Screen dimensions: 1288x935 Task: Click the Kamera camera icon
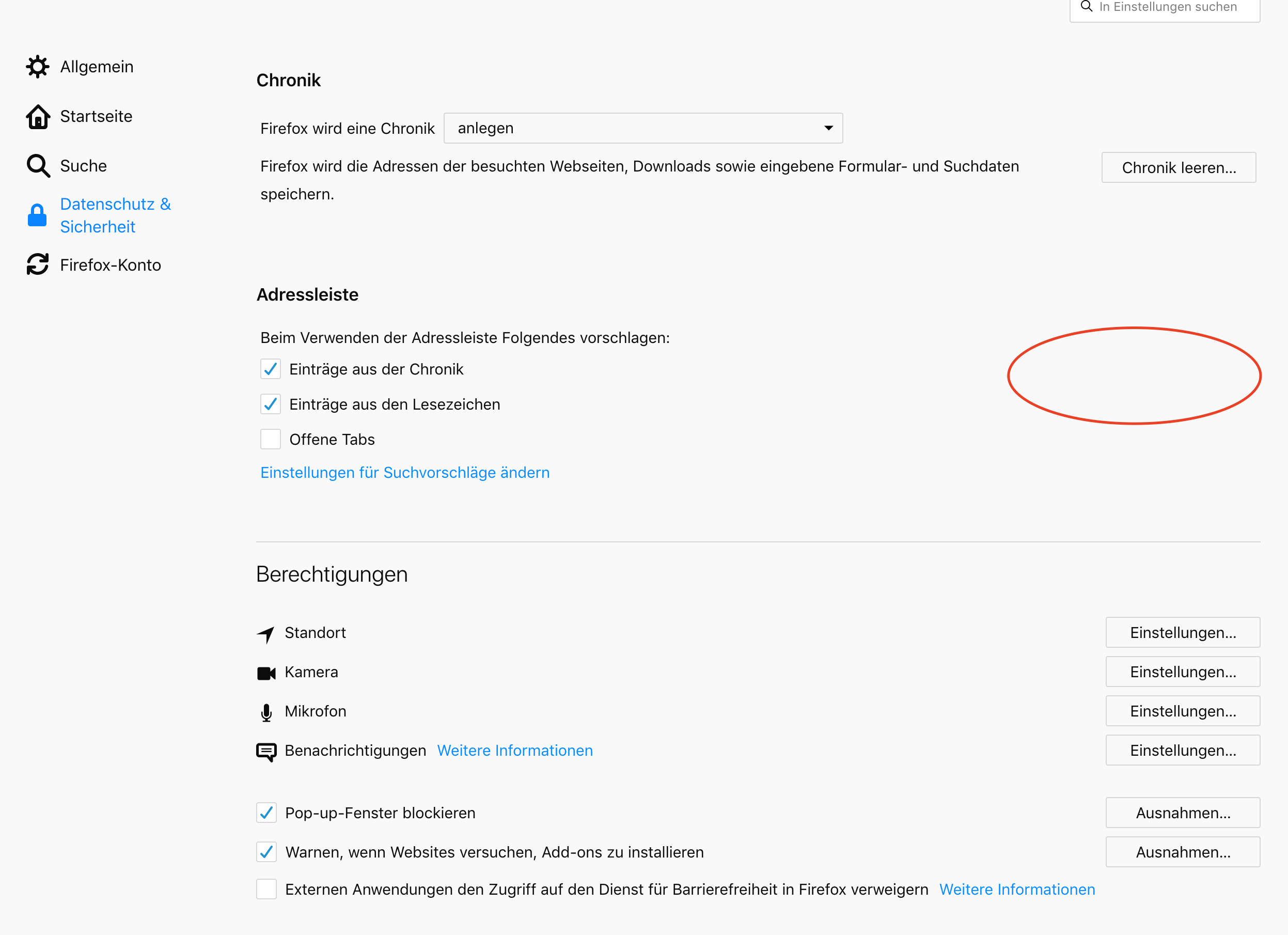pyautogui.click(x=266, y=673)
